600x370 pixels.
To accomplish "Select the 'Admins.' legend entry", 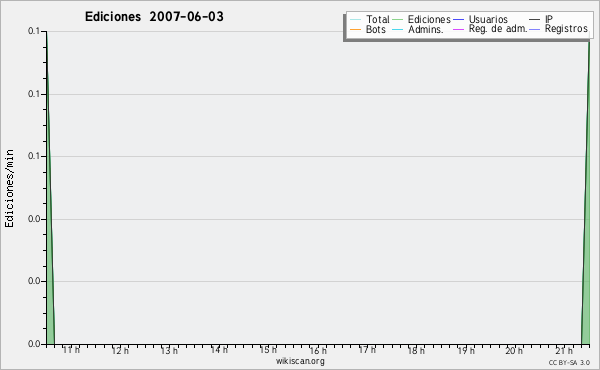I will click(x=418, y=29).
